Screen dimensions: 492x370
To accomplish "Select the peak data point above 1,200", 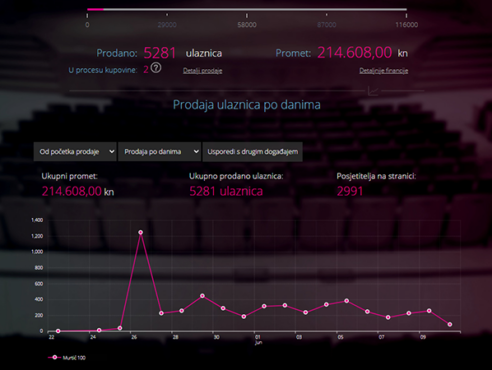I will (x=141, y=232).
